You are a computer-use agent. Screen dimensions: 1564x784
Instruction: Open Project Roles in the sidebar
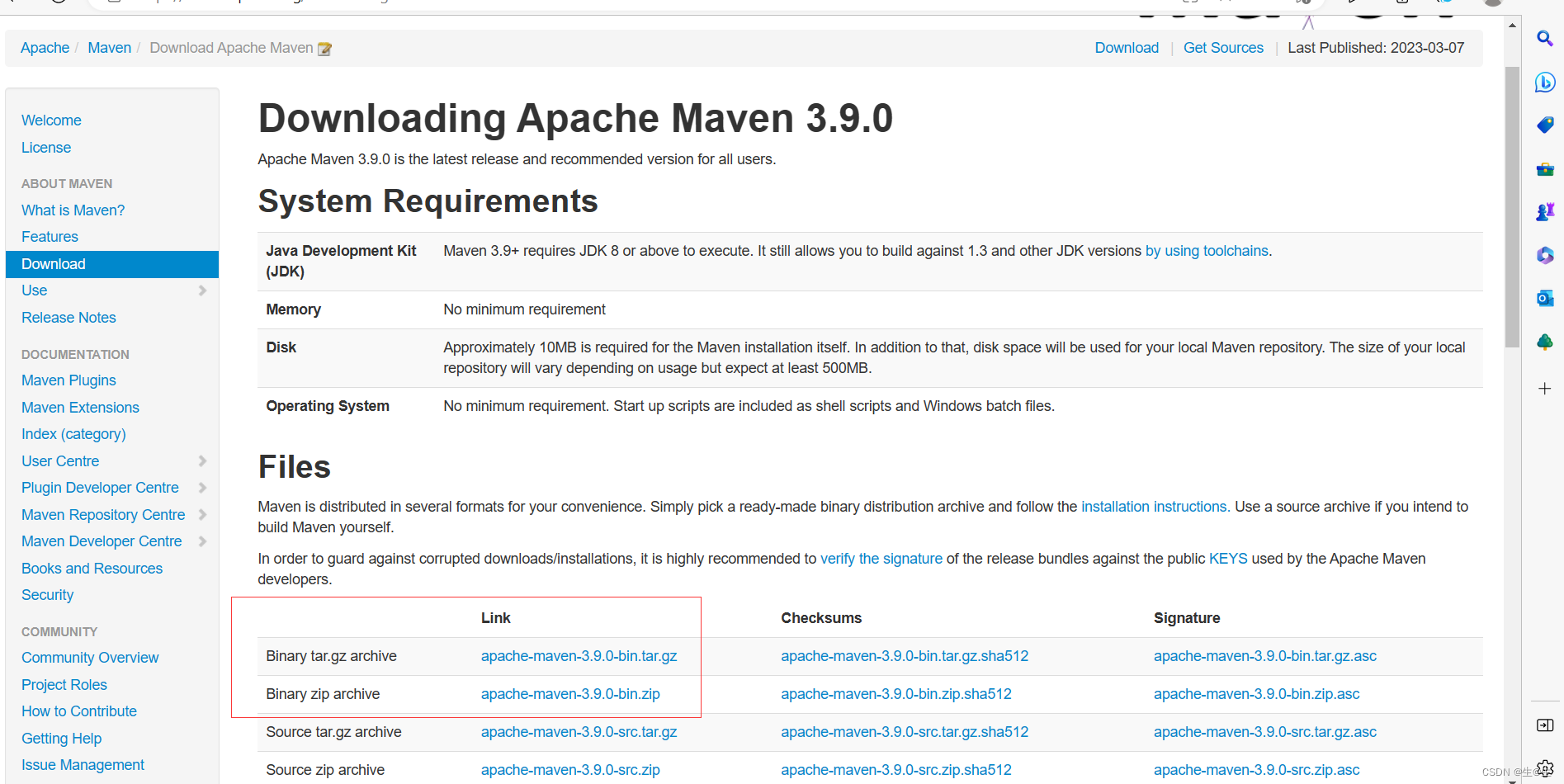point(64,685)
